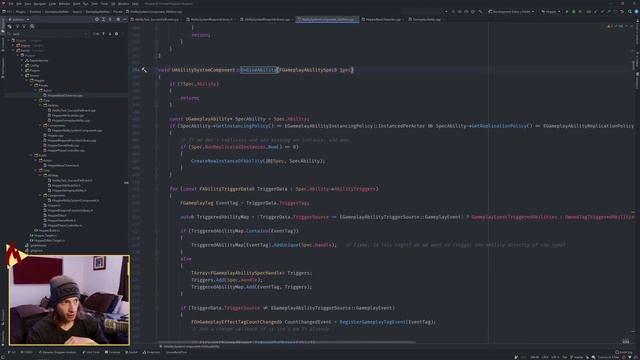Click the editor horizontal scrollbar
Image resolution: width=640 pixels, height=360 pixels.
pyautogui.click(x=287, y=342)
